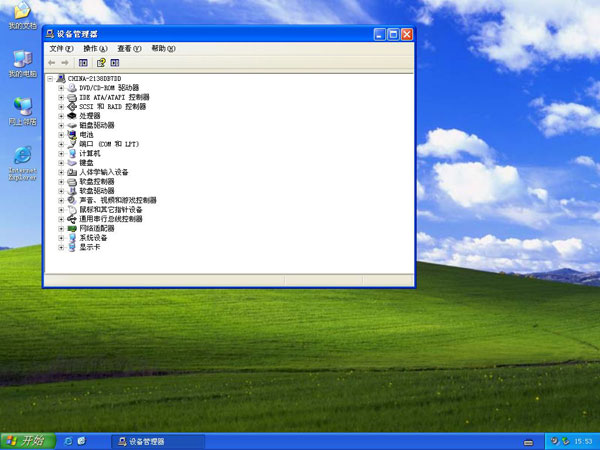Expand the 软盘驱动器 node
The width and height of the screenshot is (600, 450).
coord(61,191)
